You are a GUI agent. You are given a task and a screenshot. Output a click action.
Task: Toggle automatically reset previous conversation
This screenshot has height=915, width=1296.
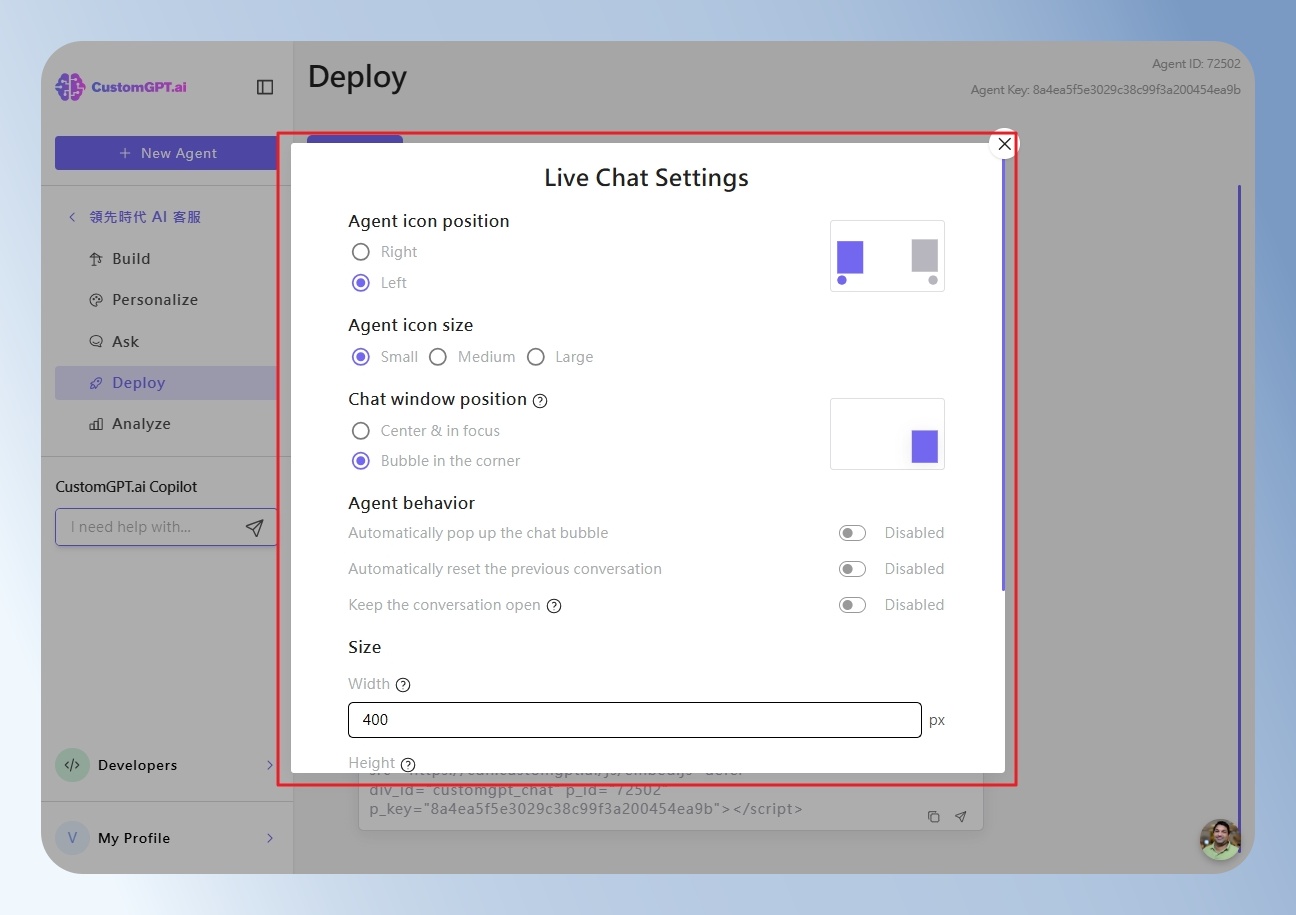[x=852, y=569]
